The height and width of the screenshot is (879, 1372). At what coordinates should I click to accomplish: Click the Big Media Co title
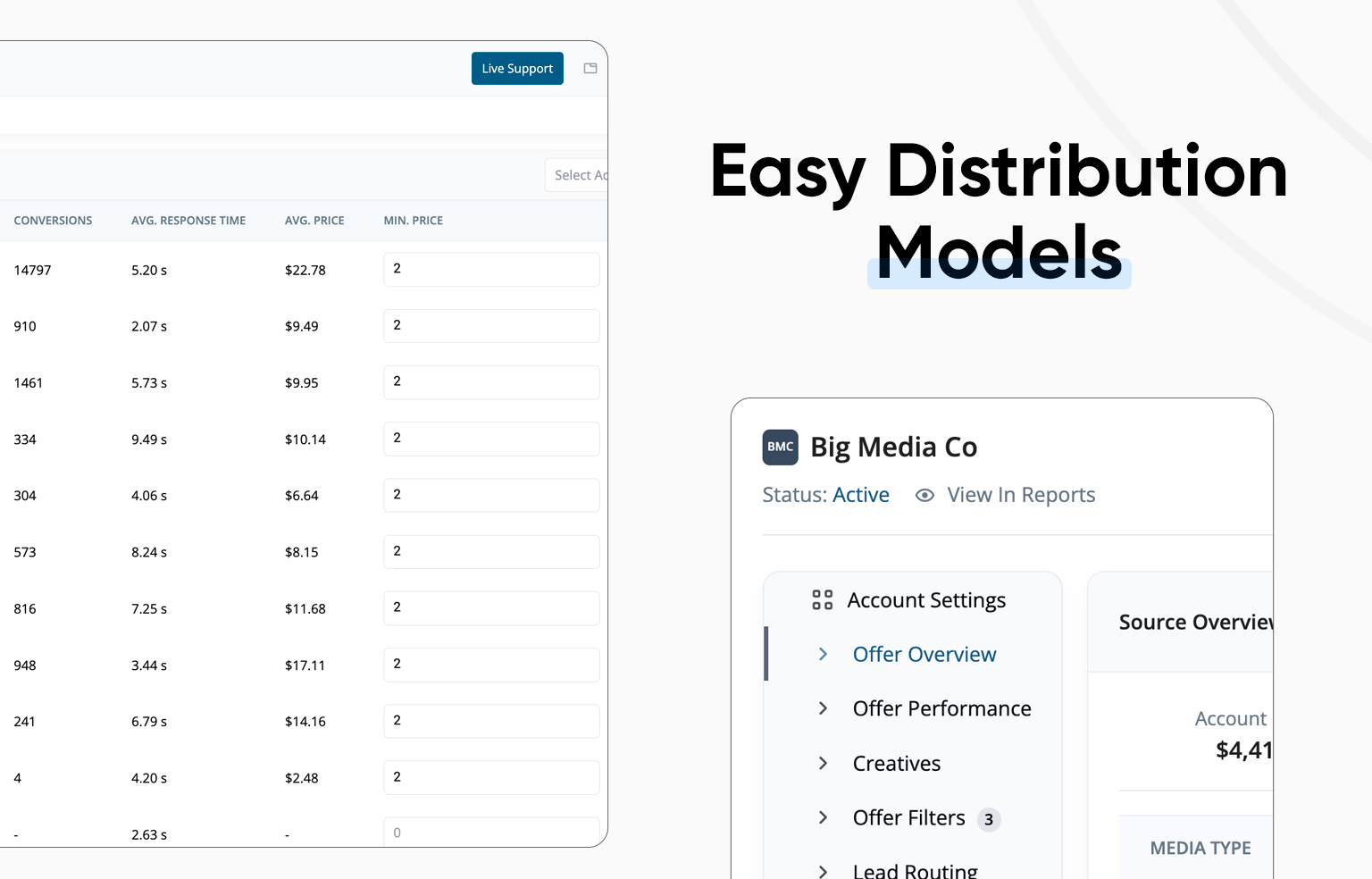[x=893, y=447]
